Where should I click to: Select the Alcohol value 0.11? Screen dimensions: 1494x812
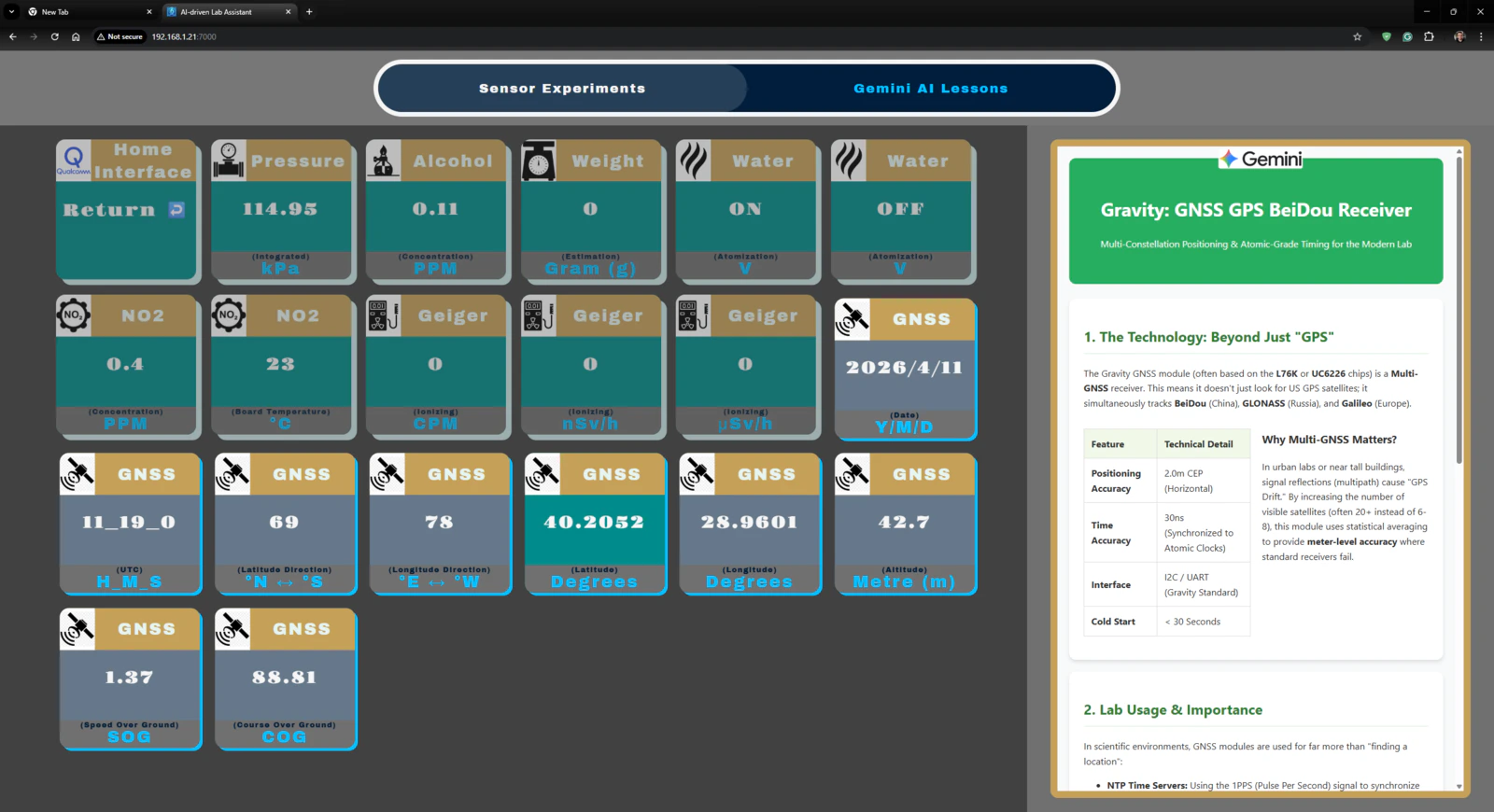pyautogui.click(x=435, y=209)
